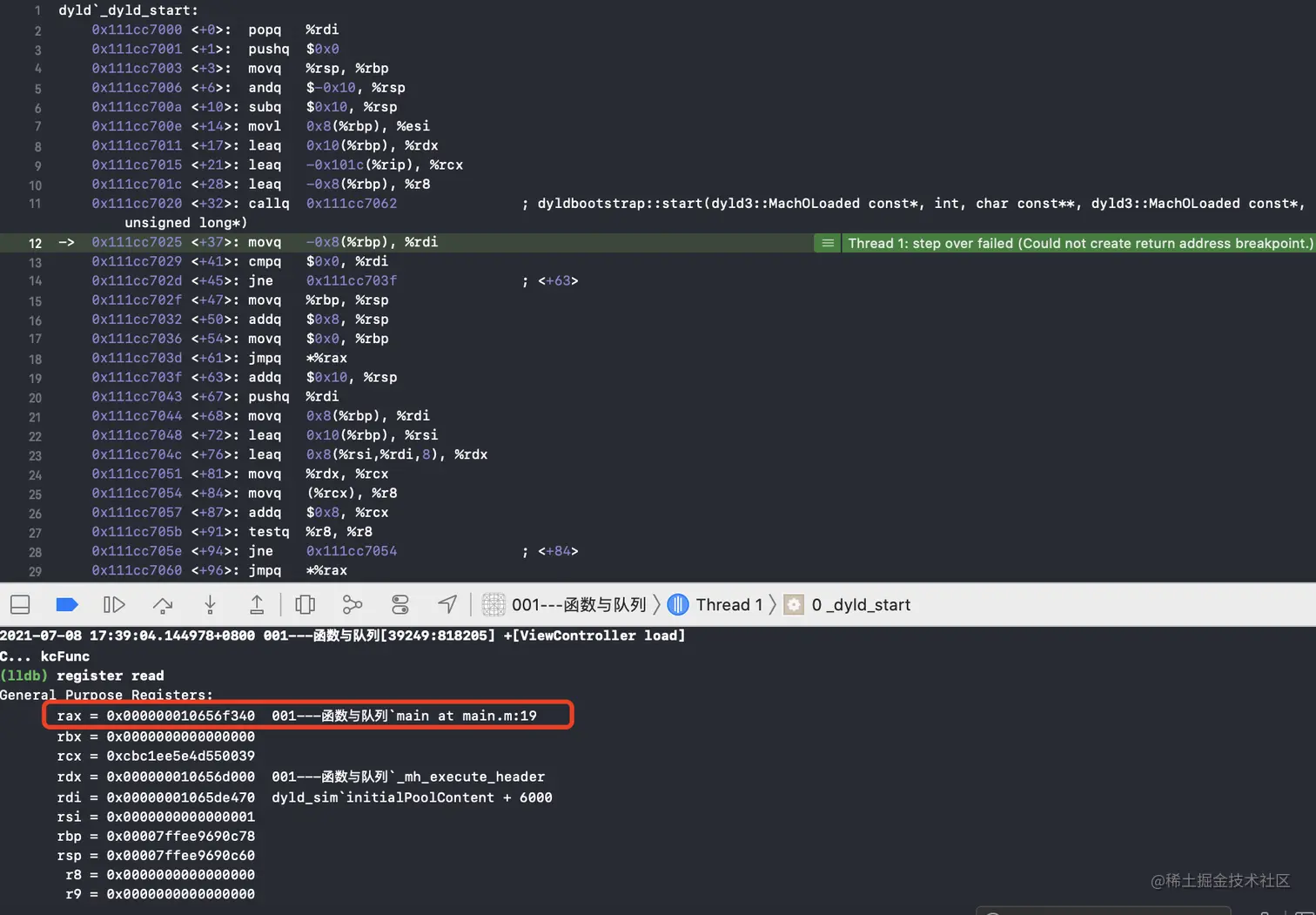Select the 001---函数与队列 process breadcrumb
The width and height of the screenshot is (1316, 915).
[x=564, y=604]
